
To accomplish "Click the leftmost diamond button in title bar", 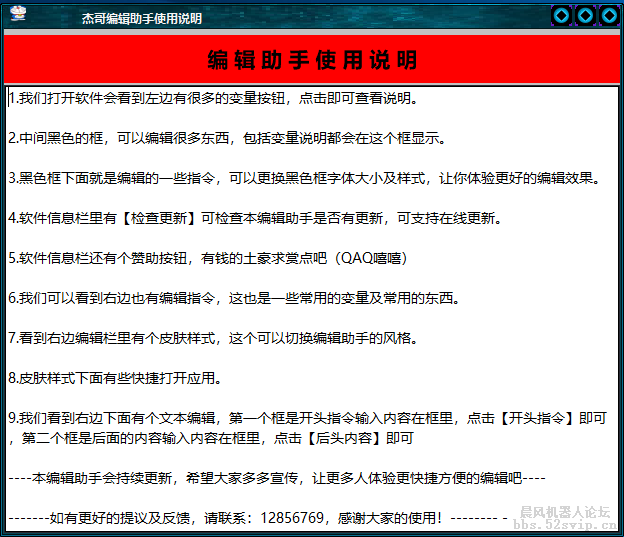I will pyautogui.click(x=562, y=16).
